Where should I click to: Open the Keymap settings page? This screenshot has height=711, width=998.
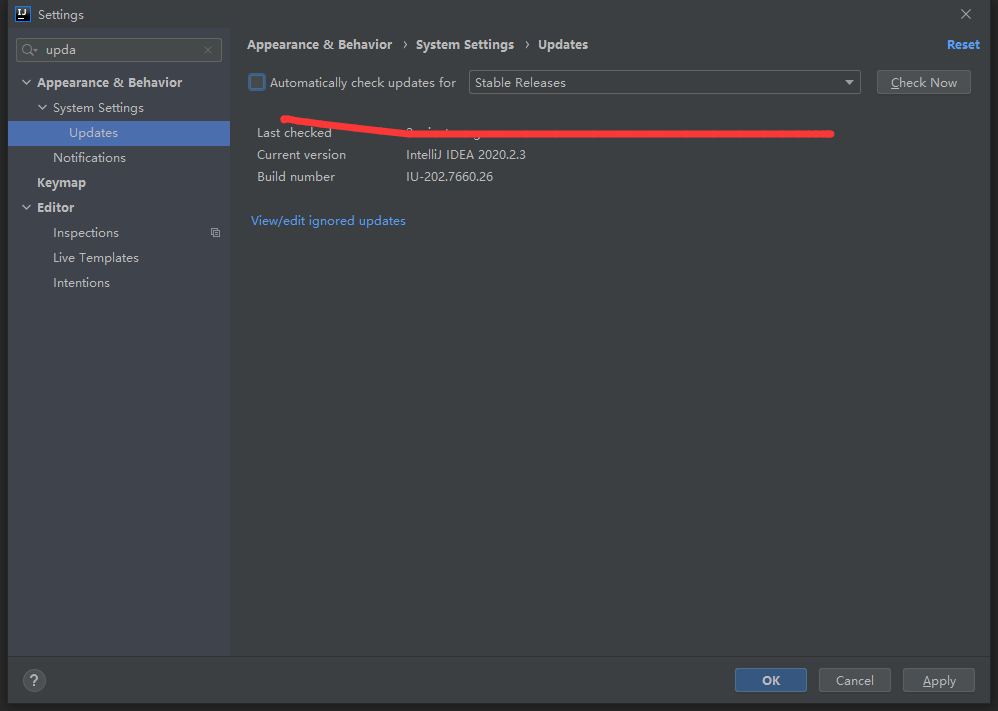point(61,183)
